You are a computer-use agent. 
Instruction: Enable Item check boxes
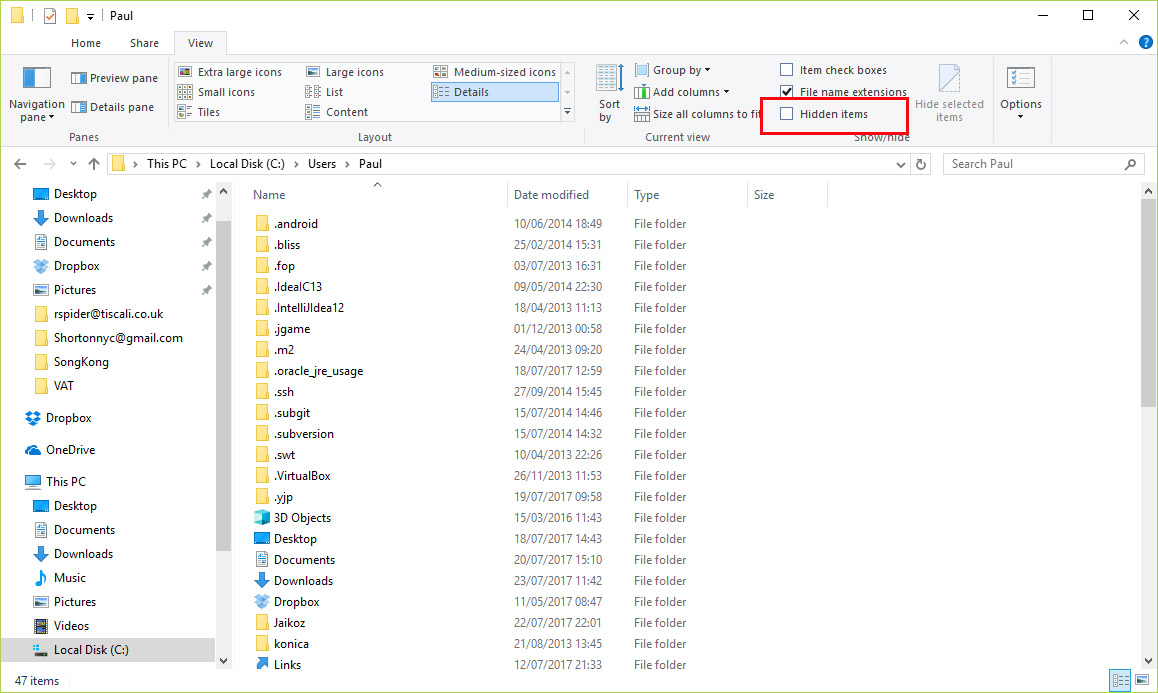(x=787, y=69)
